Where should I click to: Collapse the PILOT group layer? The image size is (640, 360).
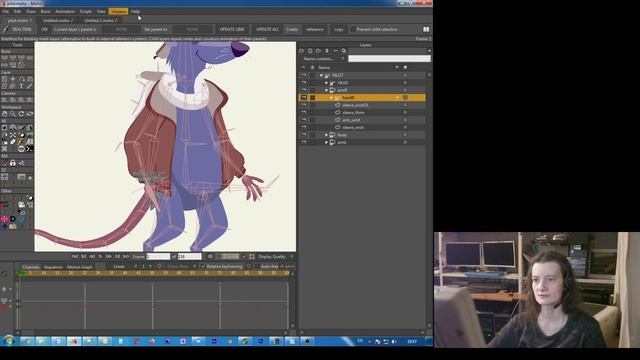(x=322, y=76)
